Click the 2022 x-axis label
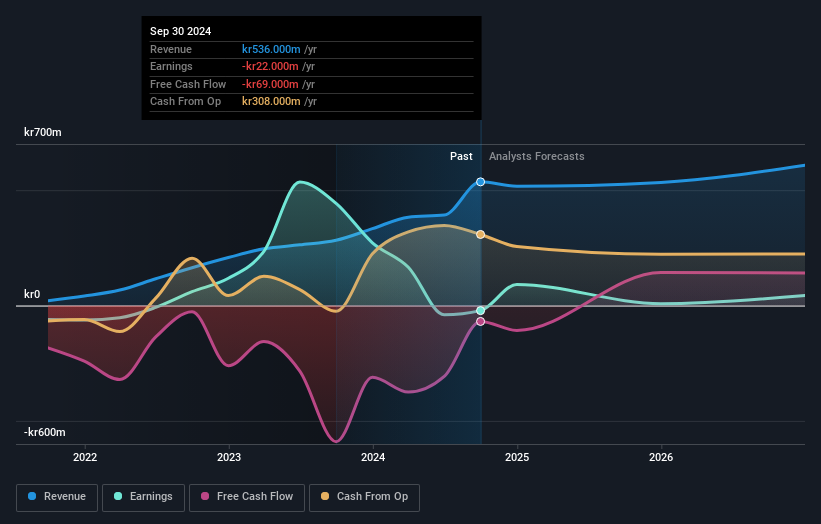The width and height of the screenshot is (821, 524). [x=85, y=457]
